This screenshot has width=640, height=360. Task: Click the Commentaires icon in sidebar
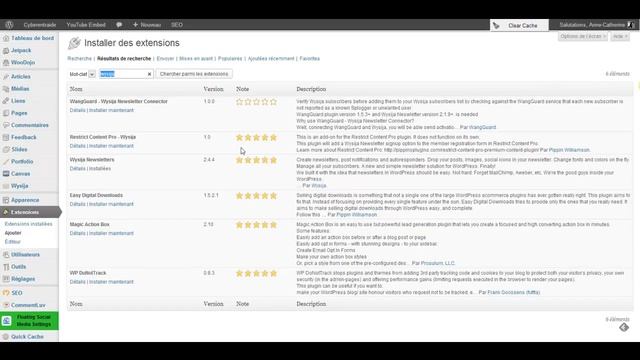[x=6, y=125]
